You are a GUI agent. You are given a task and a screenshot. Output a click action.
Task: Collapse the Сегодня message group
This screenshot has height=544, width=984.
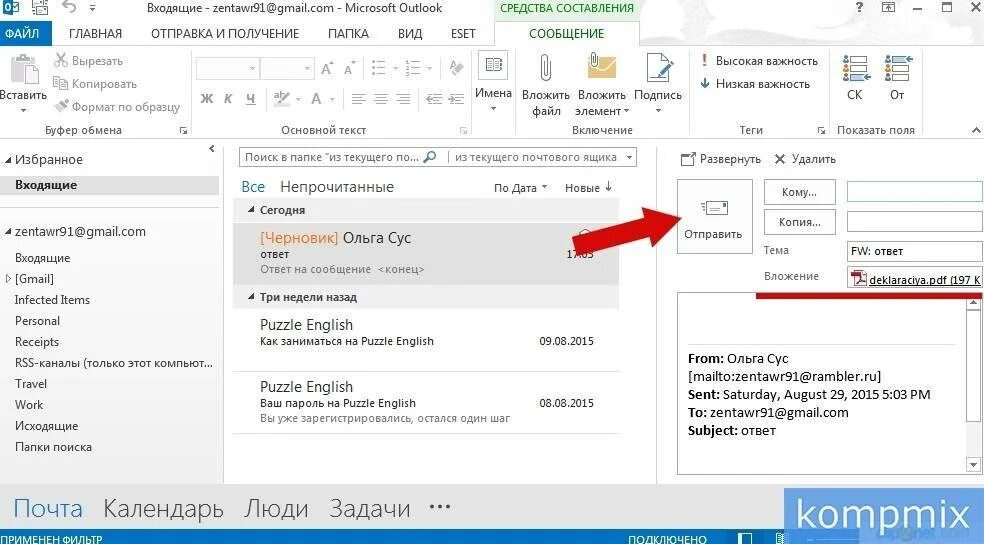251,210
